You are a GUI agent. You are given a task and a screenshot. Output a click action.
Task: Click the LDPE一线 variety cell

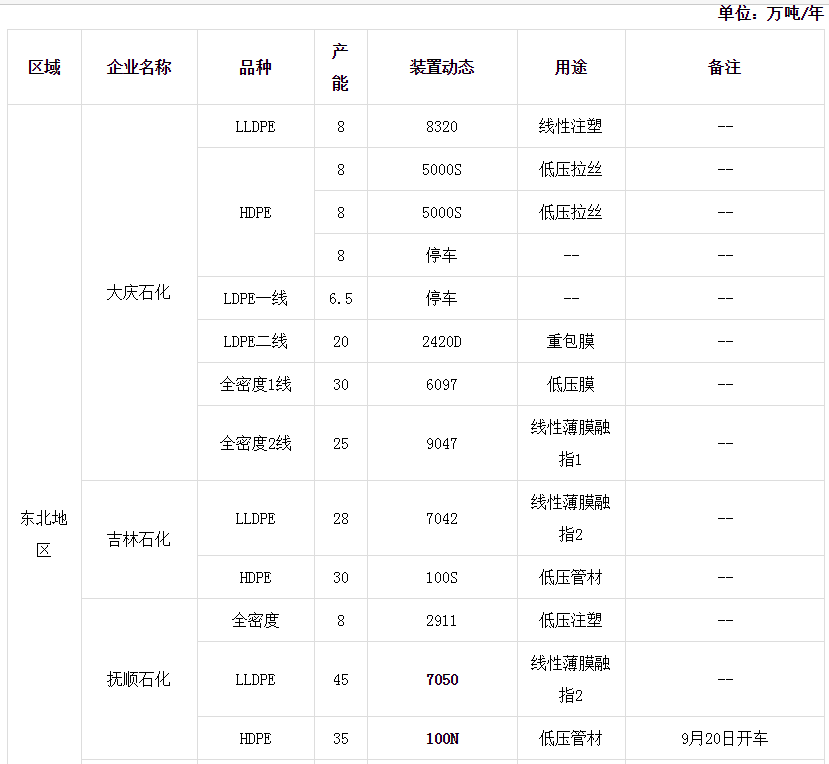tap(255, 298)
